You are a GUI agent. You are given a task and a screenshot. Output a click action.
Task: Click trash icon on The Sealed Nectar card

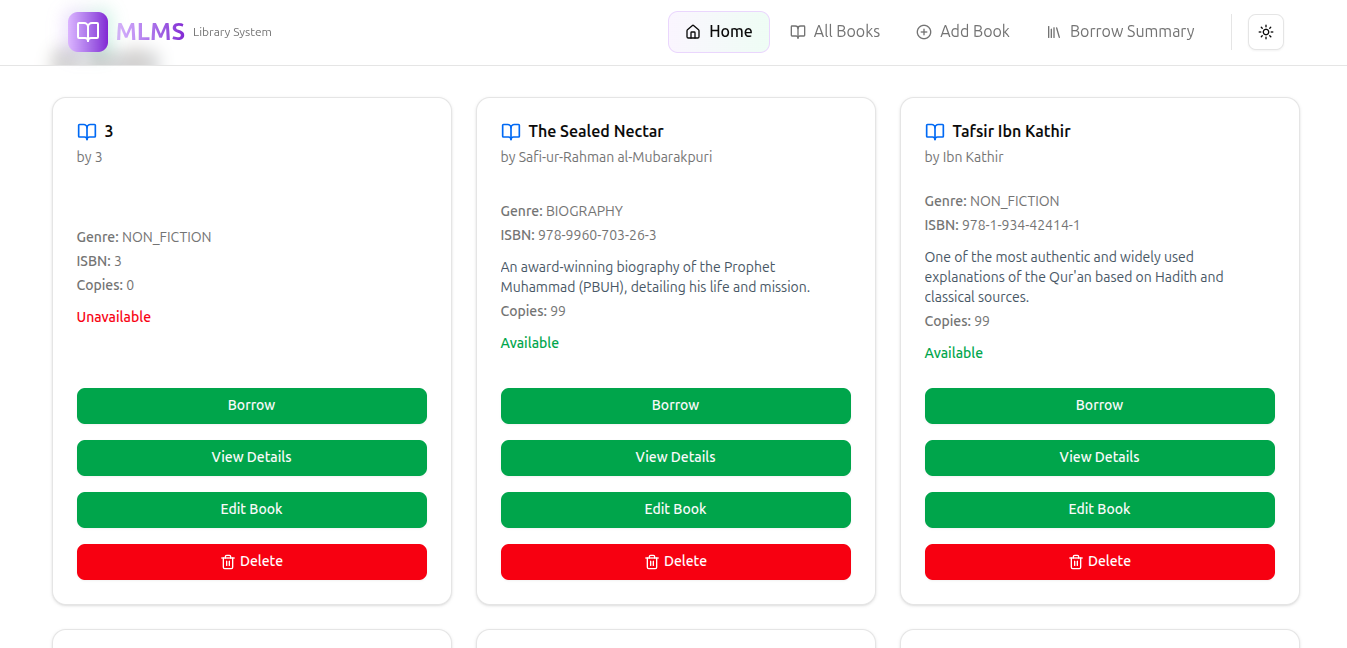[652, 562]
